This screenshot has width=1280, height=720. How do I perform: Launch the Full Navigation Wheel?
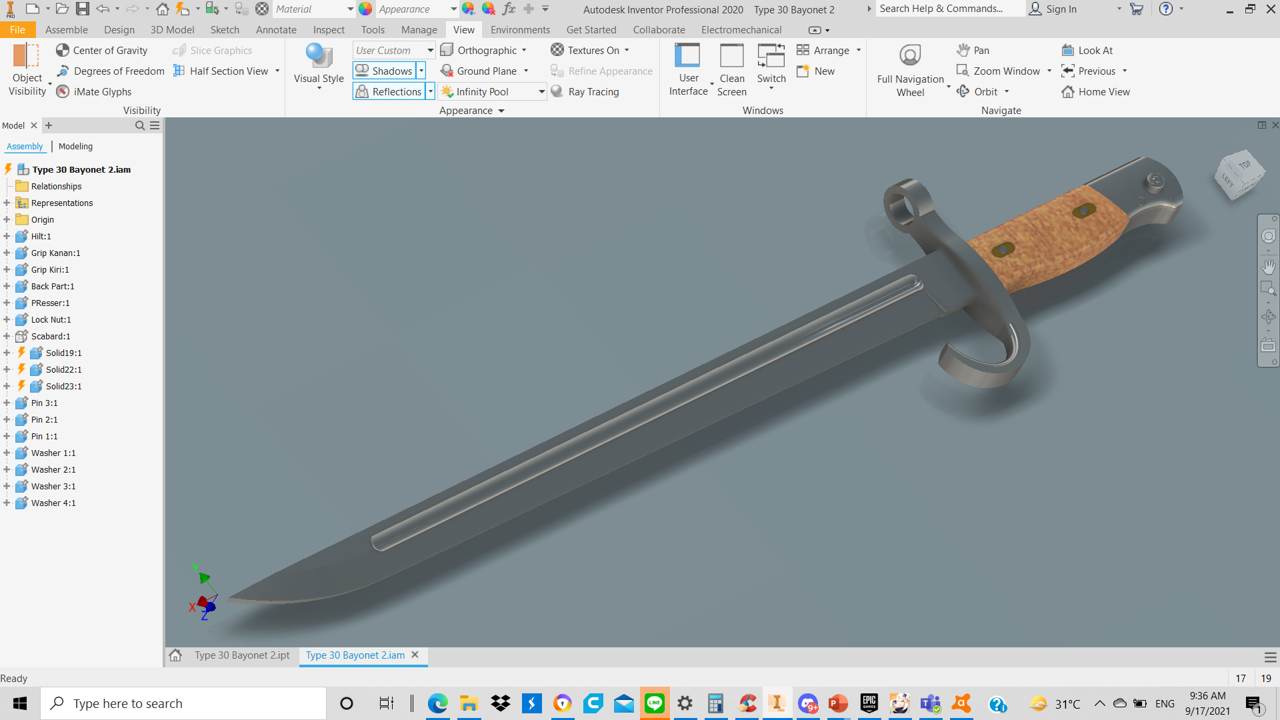point(910,70)
